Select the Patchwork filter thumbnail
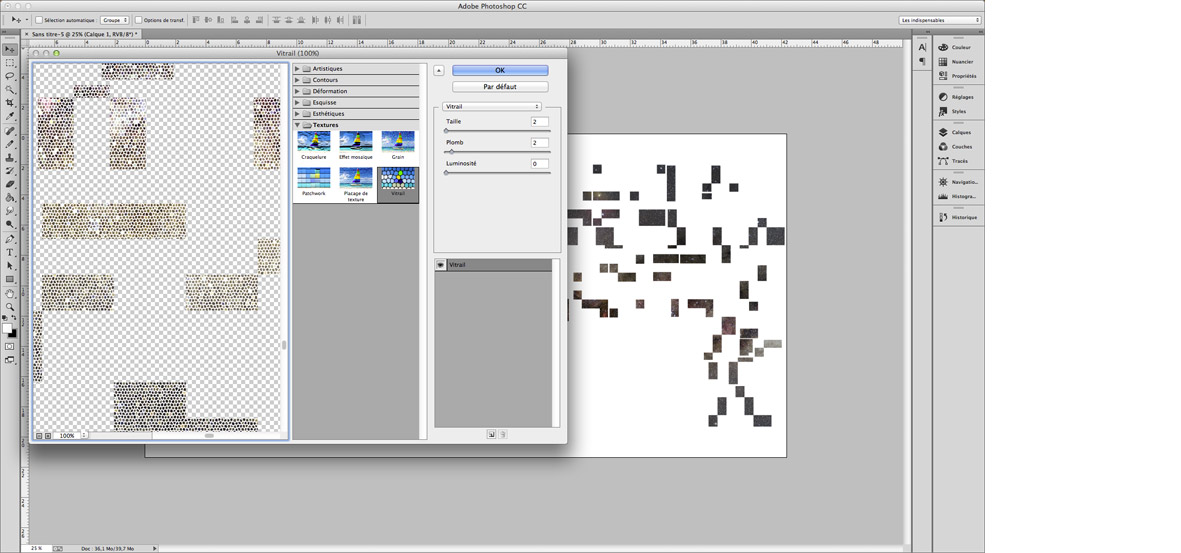The height and width of the screenshot is (553, 1181). point(314,181)
